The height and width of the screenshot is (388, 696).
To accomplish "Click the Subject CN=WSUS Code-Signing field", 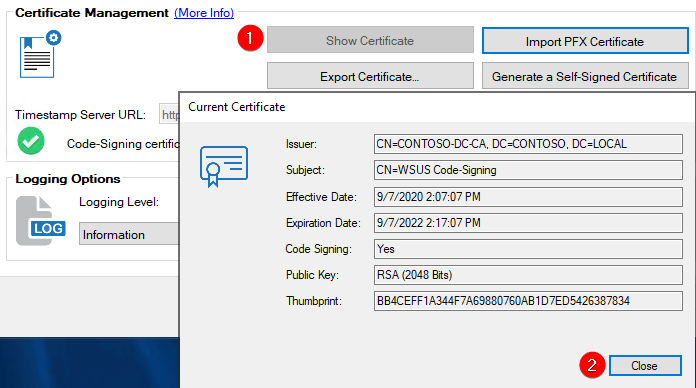I will 528,170.
